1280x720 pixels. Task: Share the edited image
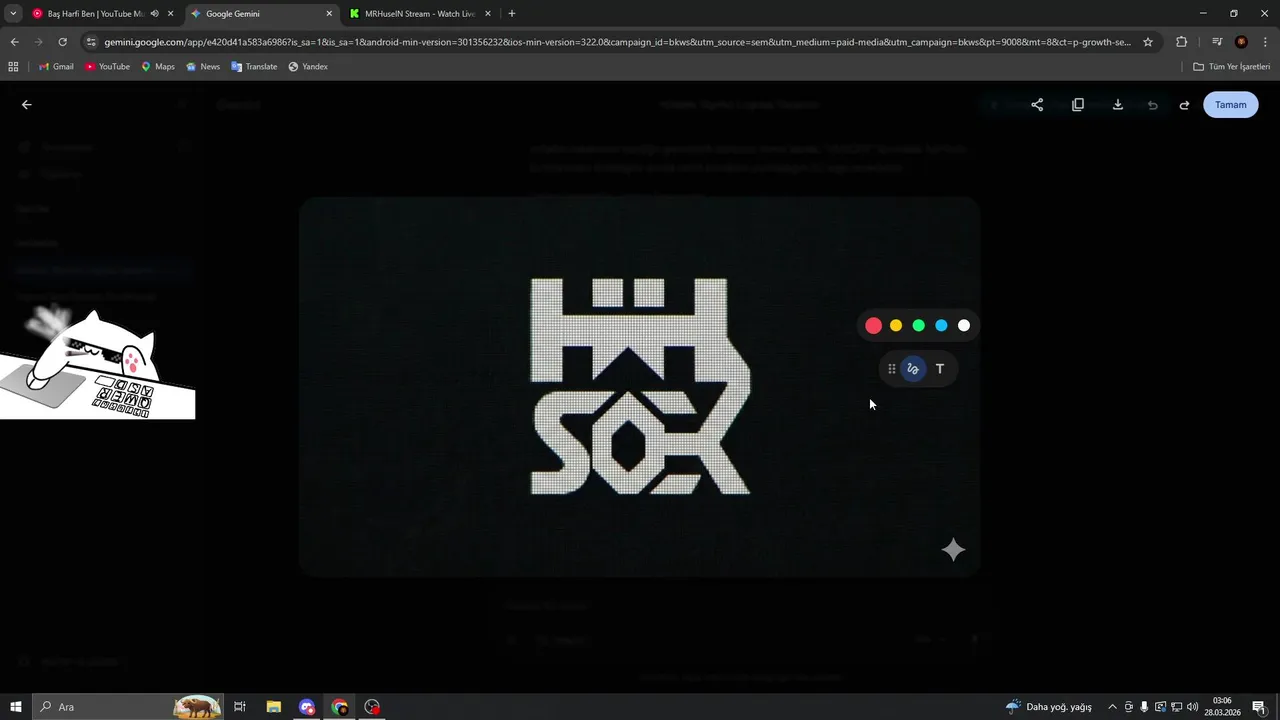[x=1037, y=105]
